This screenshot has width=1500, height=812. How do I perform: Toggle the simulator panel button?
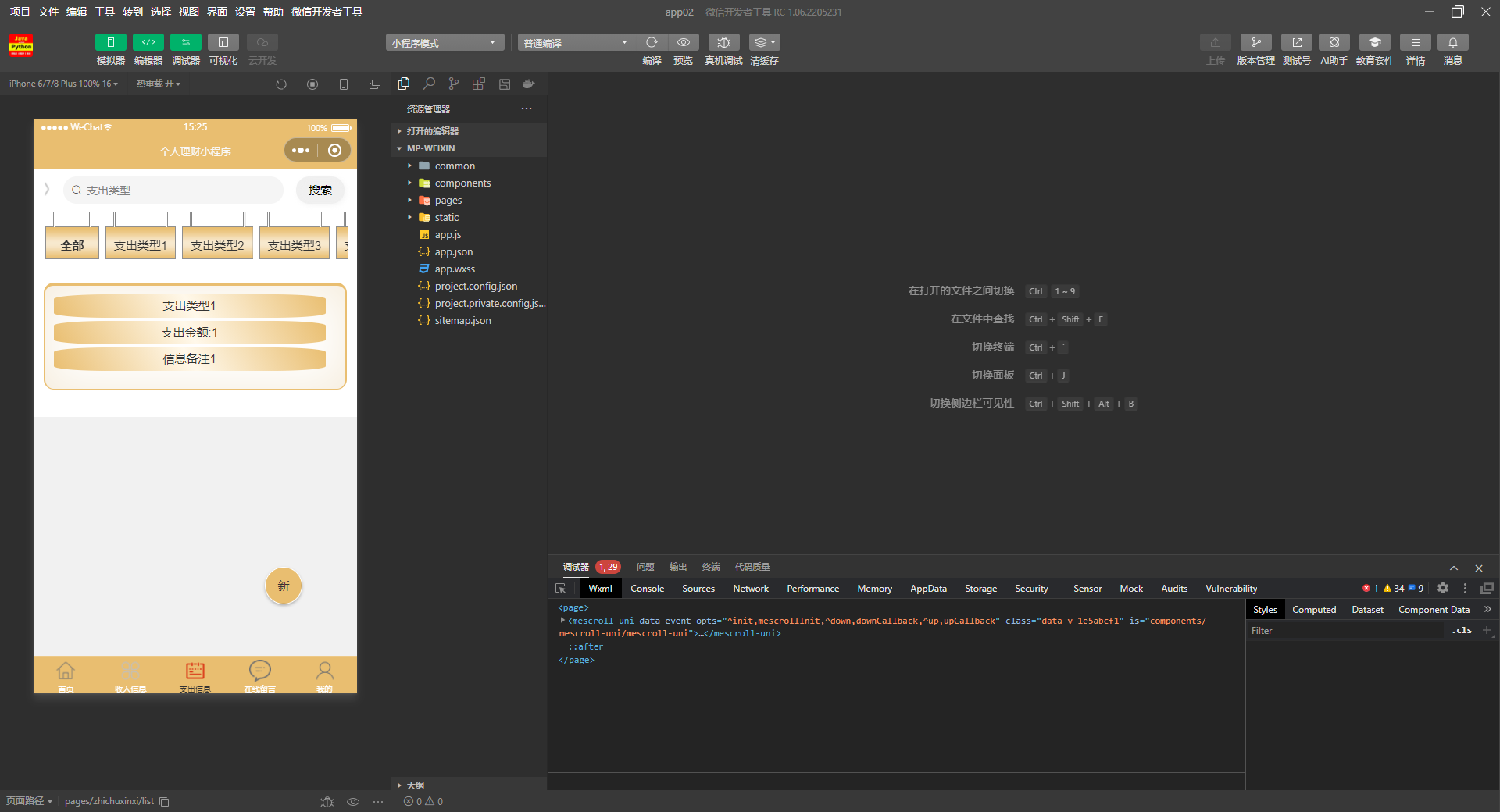[x=110, y=42]
